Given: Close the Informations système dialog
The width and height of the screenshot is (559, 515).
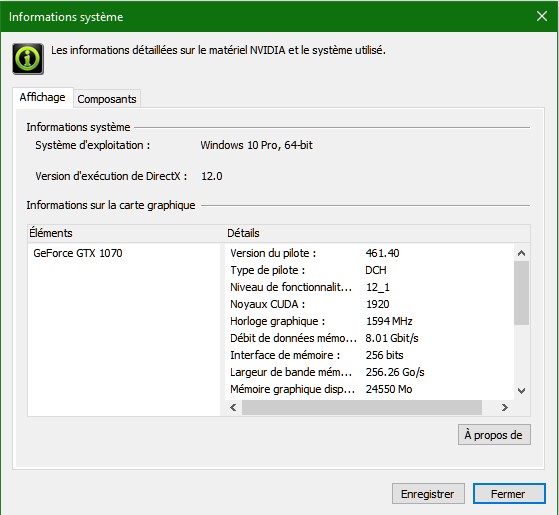Looking at the screenshot, I should tap(542, 16).
